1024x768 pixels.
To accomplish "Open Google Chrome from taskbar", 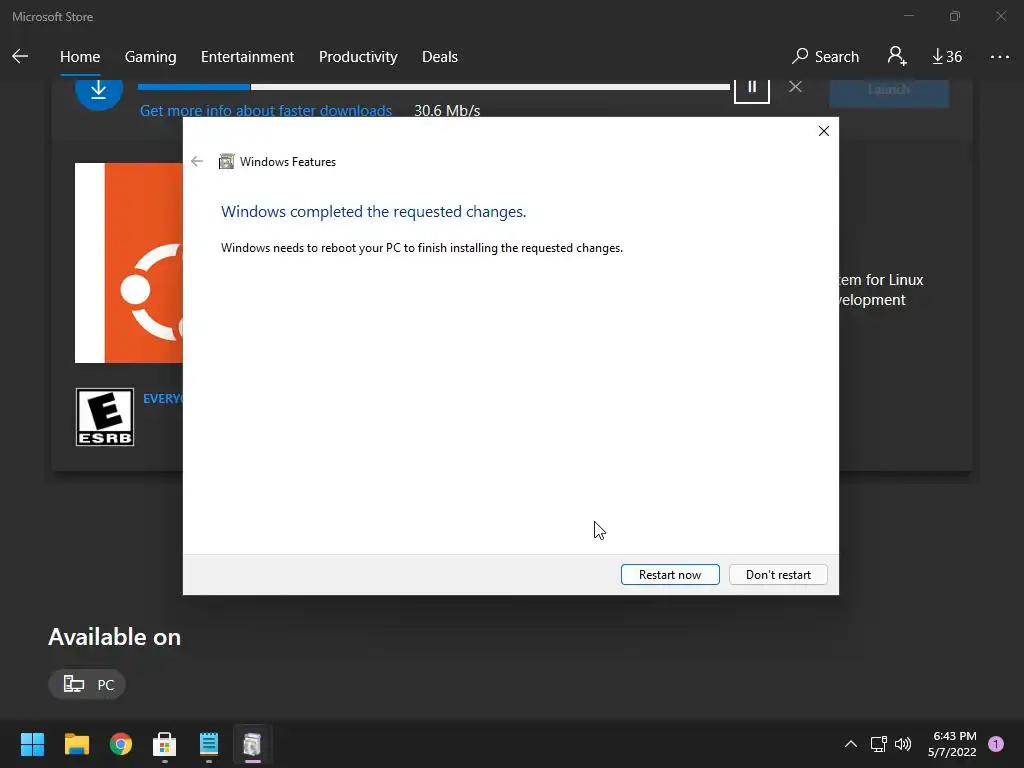I will tap(121, 744).
